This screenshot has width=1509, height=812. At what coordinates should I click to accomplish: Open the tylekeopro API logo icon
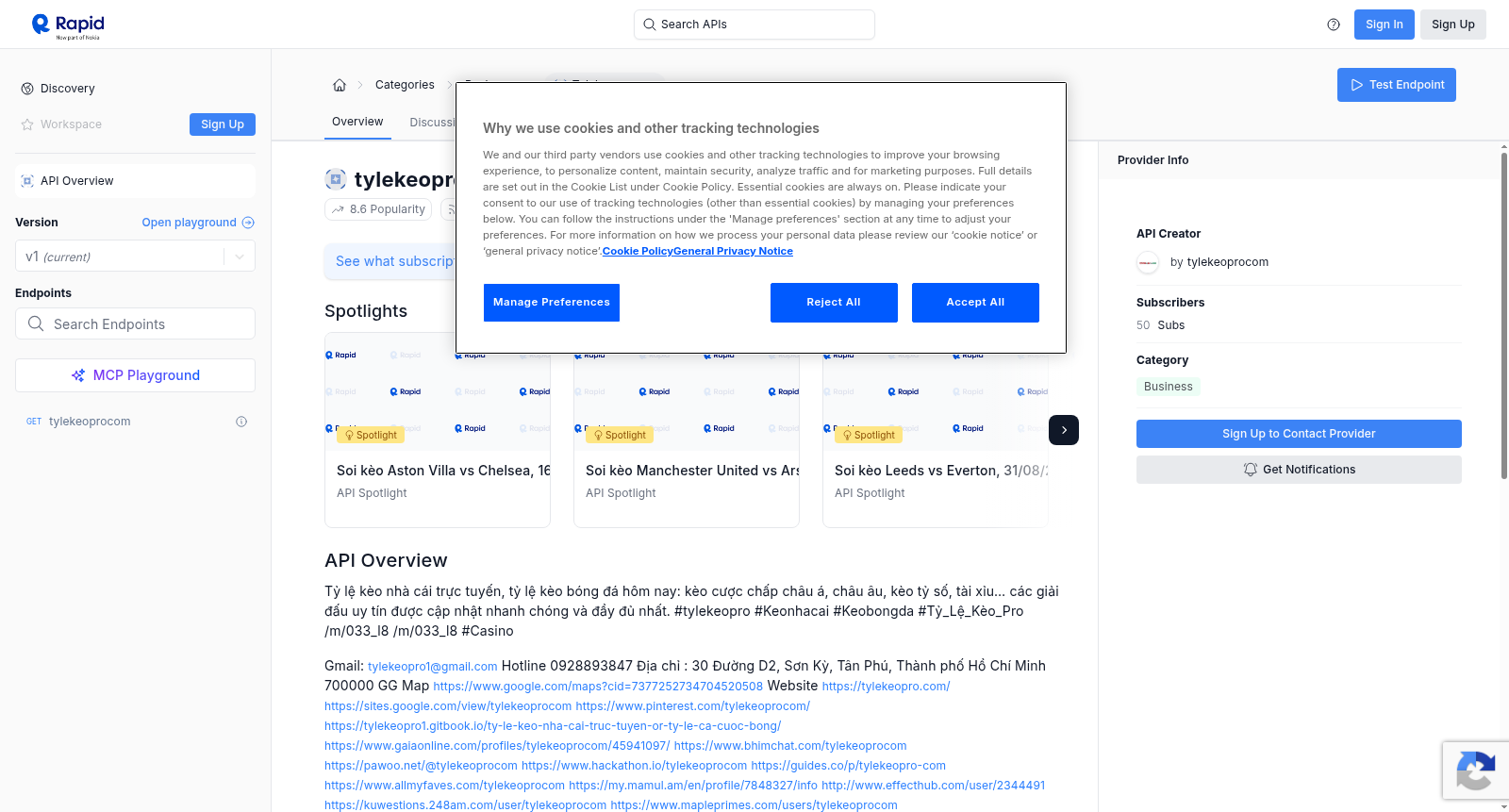(x=336, y=179)
